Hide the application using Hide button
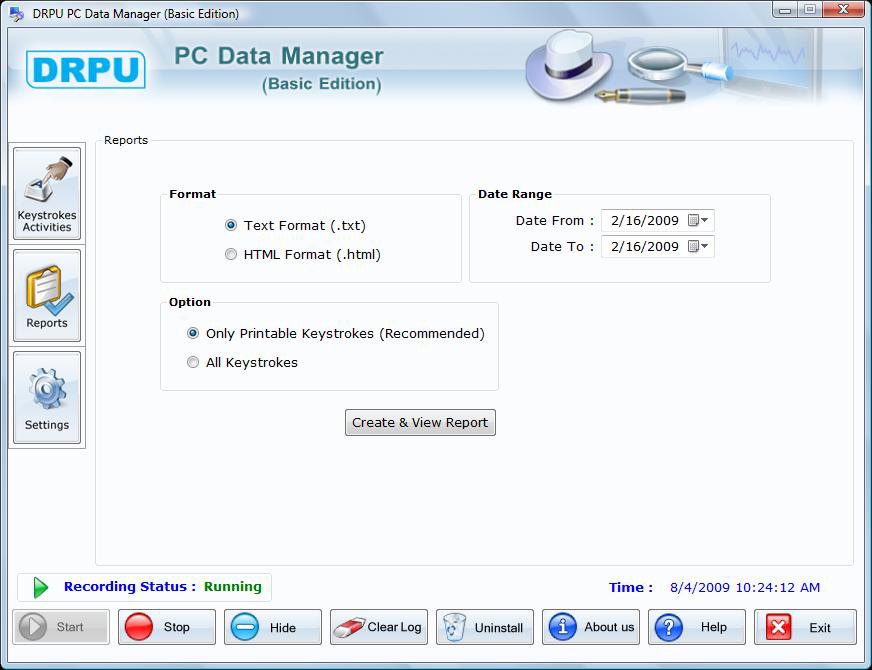872x670 pixels. (x=273, y=627)
